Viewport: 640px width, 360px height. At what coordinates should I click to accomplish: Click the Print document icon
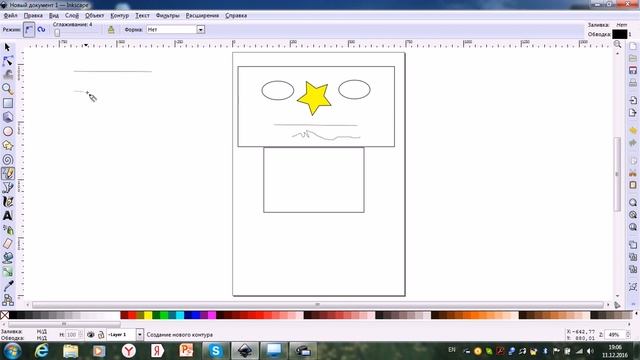(x=633, y=83)
